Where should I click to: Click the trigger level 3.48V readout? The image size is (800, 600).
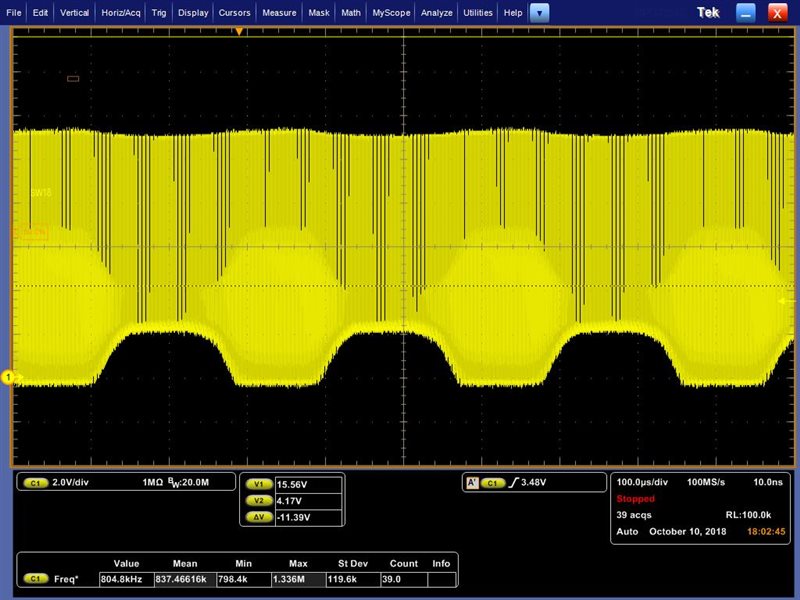tap(534, 483)
